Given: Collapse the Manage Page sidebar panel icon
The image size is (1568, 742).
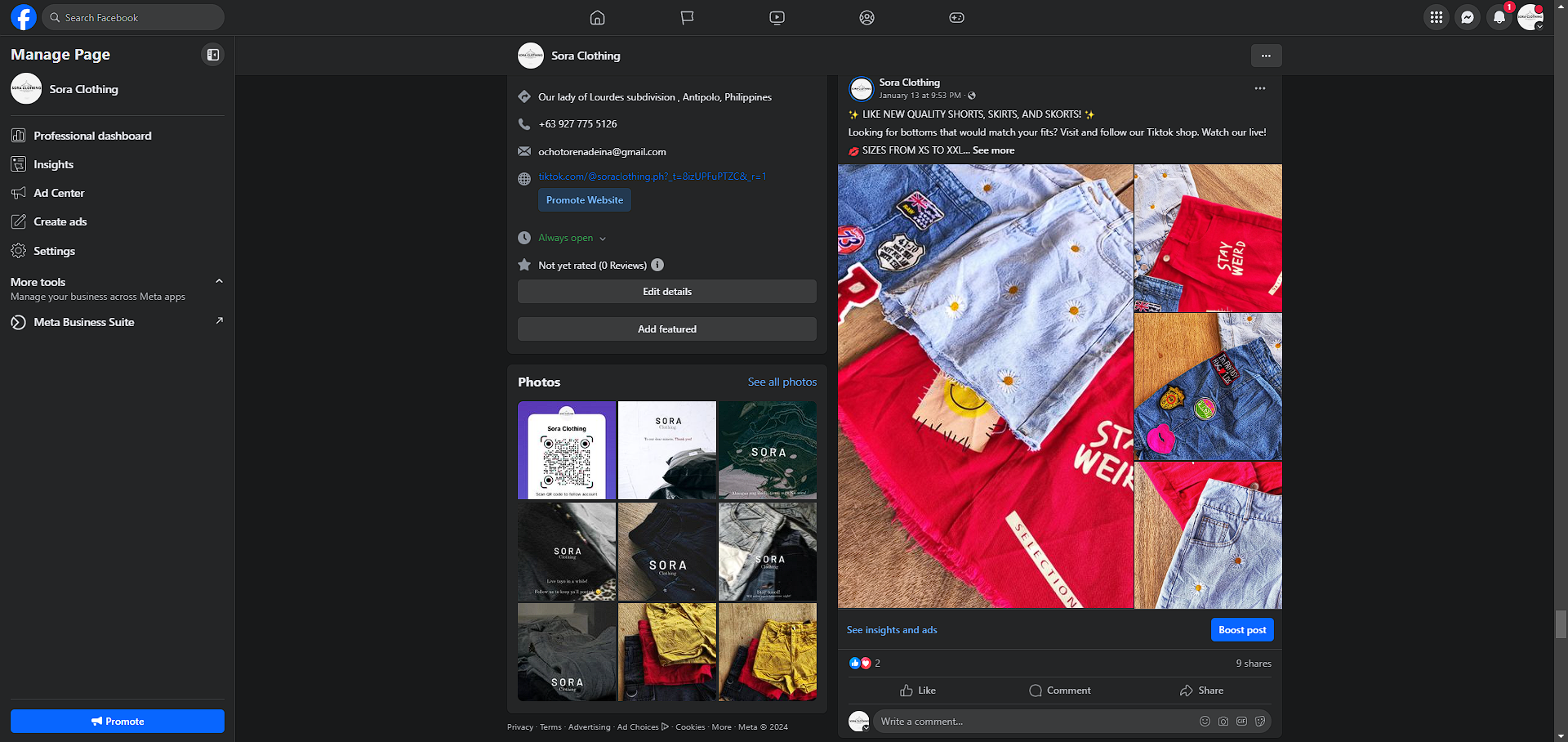Looking at the screenshot, I should click(x=212, y=55).
